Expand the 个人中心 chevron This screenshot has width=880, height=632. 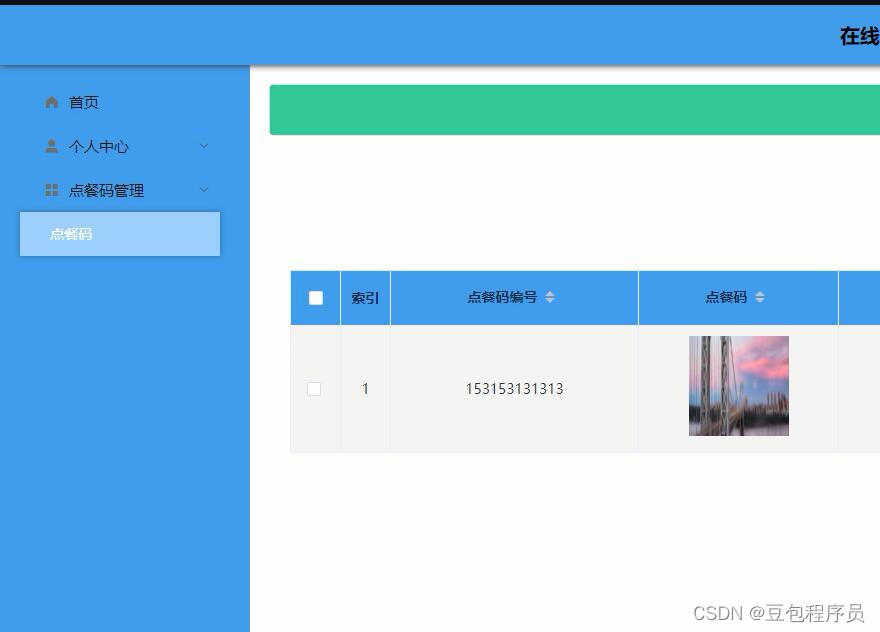[x=204, y=146]
